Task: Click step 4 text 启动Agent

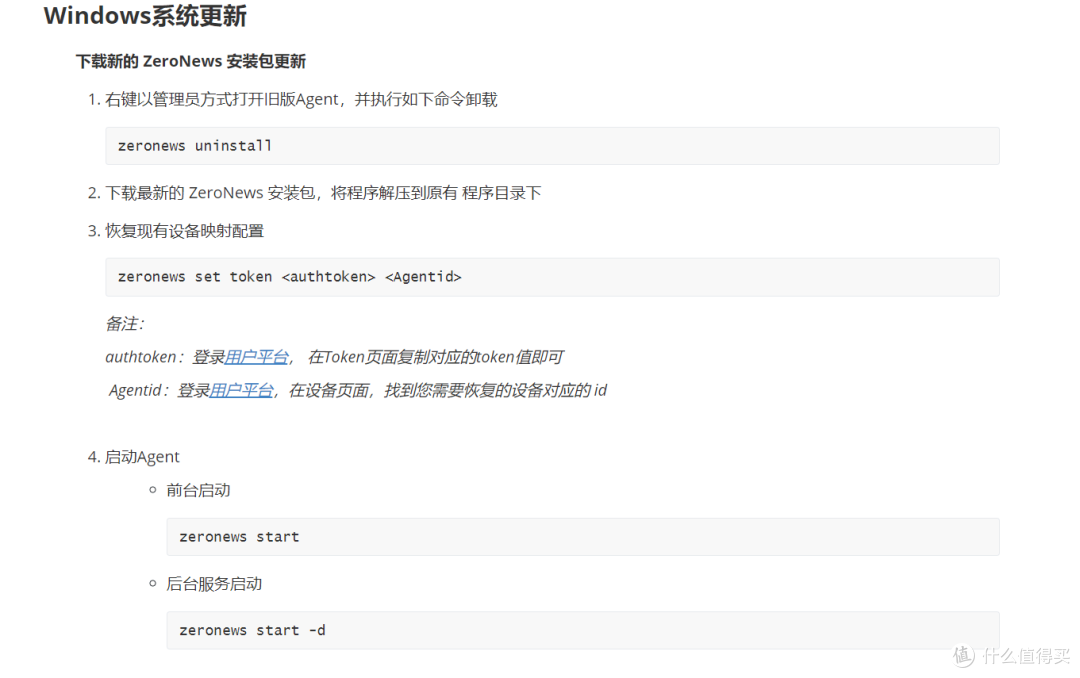Action: (x=142, y=457)
